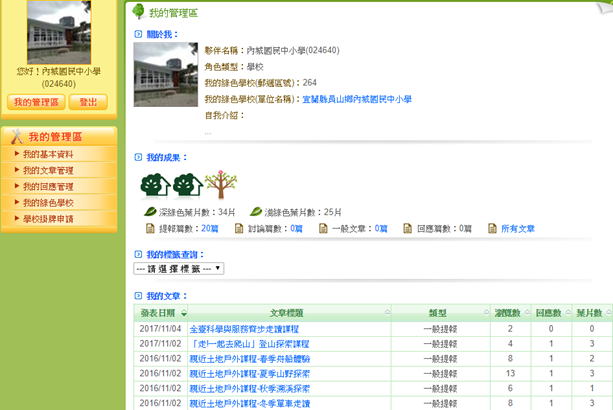Click the crossed tools icon in sidebar header
The width and height of the screenshot is (613, 410).
tap(15, 137)
